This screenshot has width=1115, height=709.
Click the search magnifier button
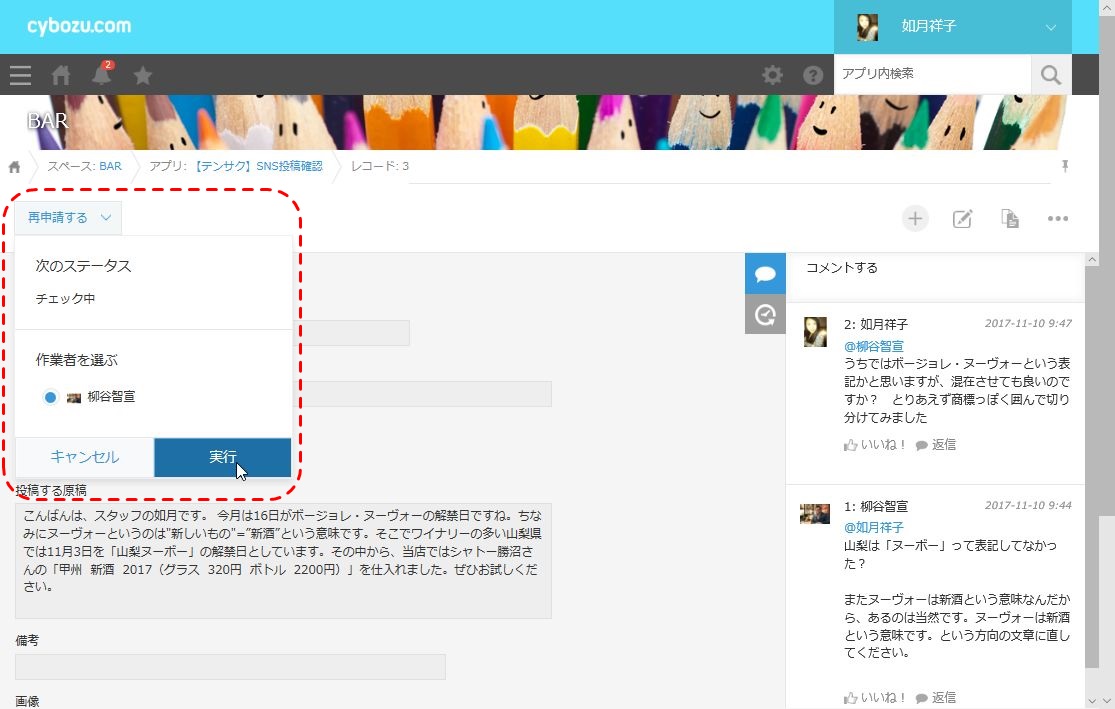click(1051, 74)
